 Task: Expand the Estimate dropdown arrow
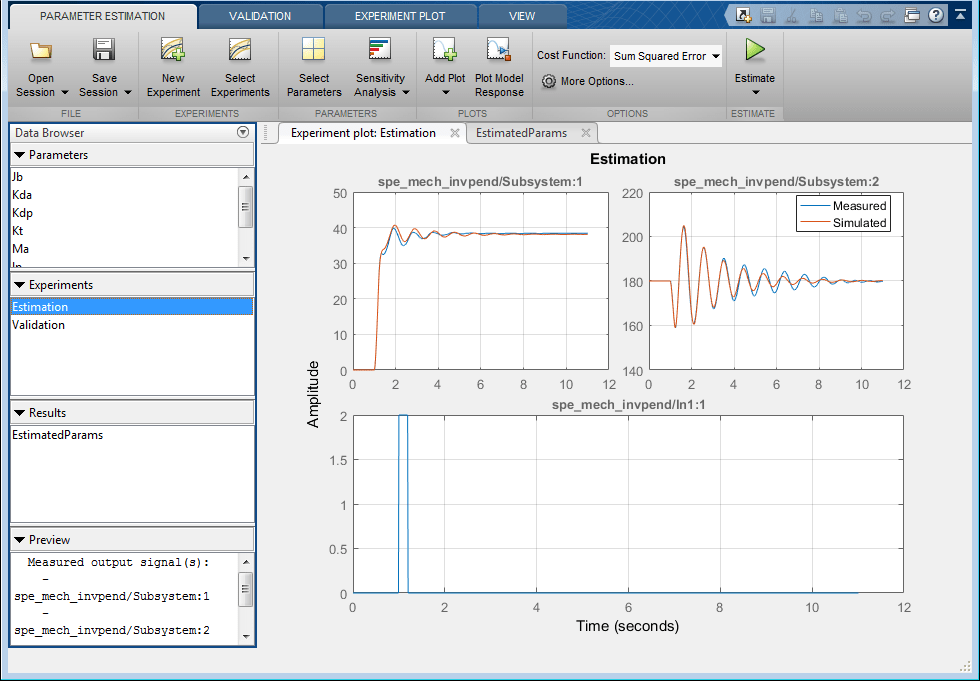point(755,93)
